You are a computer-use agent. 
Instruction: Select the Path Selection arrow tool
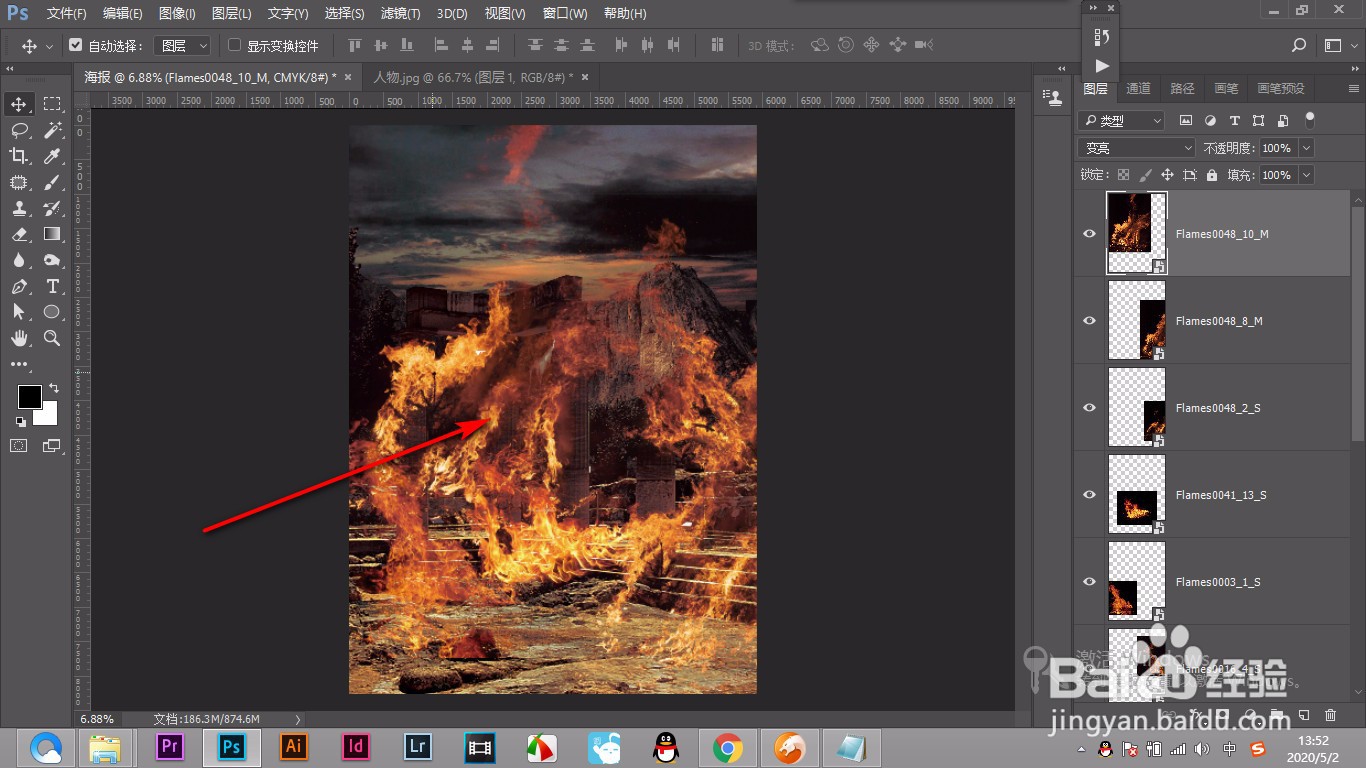click(x=19, y=312)
